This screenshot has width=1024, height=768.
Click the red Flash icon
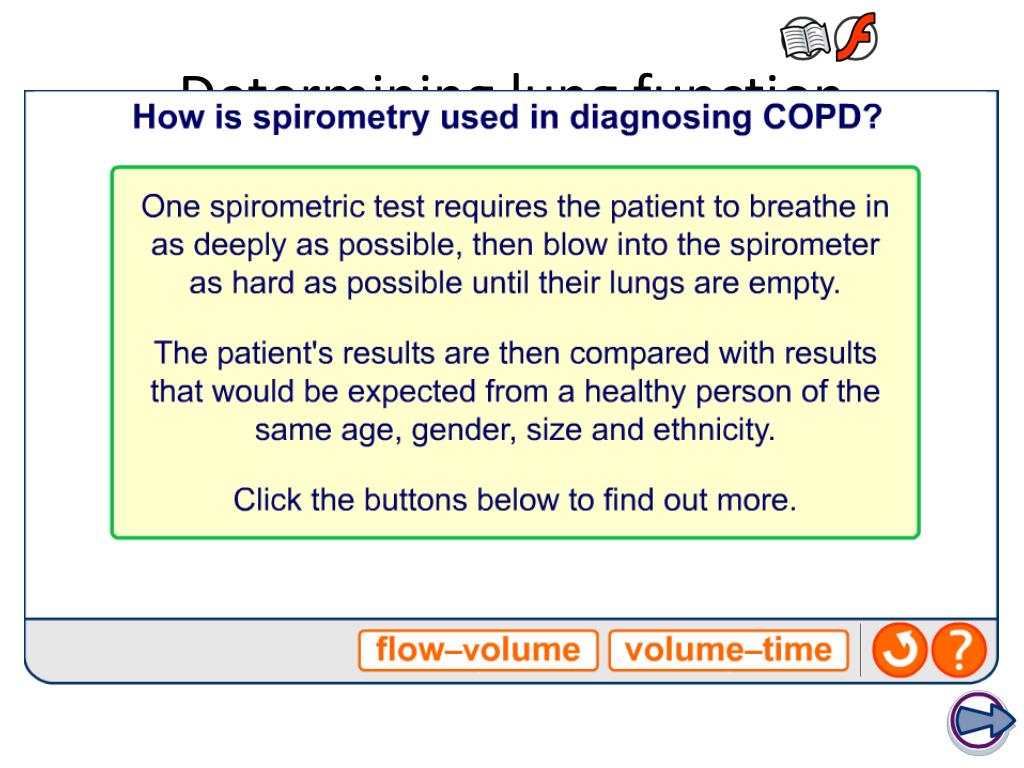pos(857,39)
